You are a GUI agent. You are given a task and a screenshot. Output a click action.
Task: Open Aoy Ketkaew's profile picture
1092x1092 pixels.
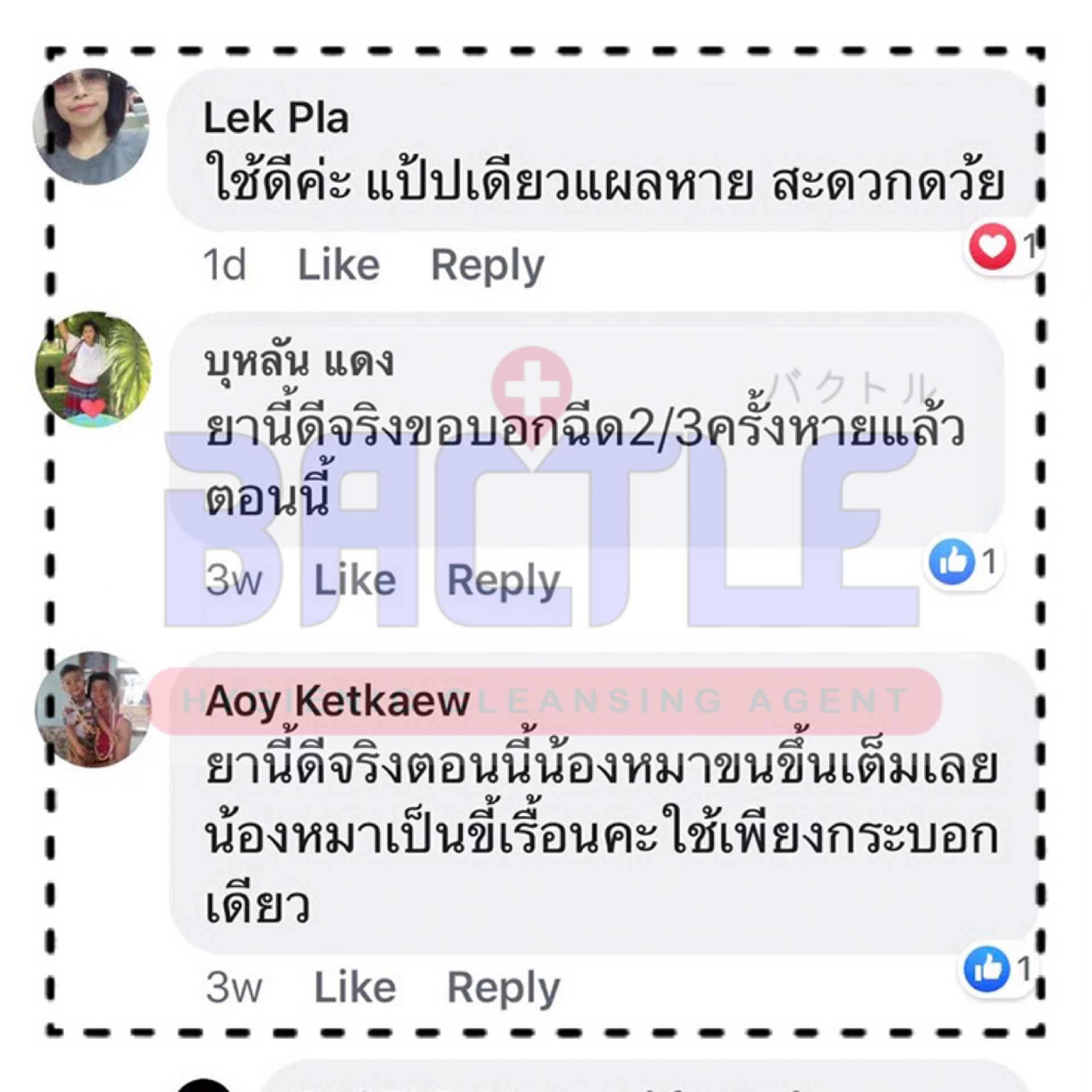pyautogui.click(x=93, y=709)
